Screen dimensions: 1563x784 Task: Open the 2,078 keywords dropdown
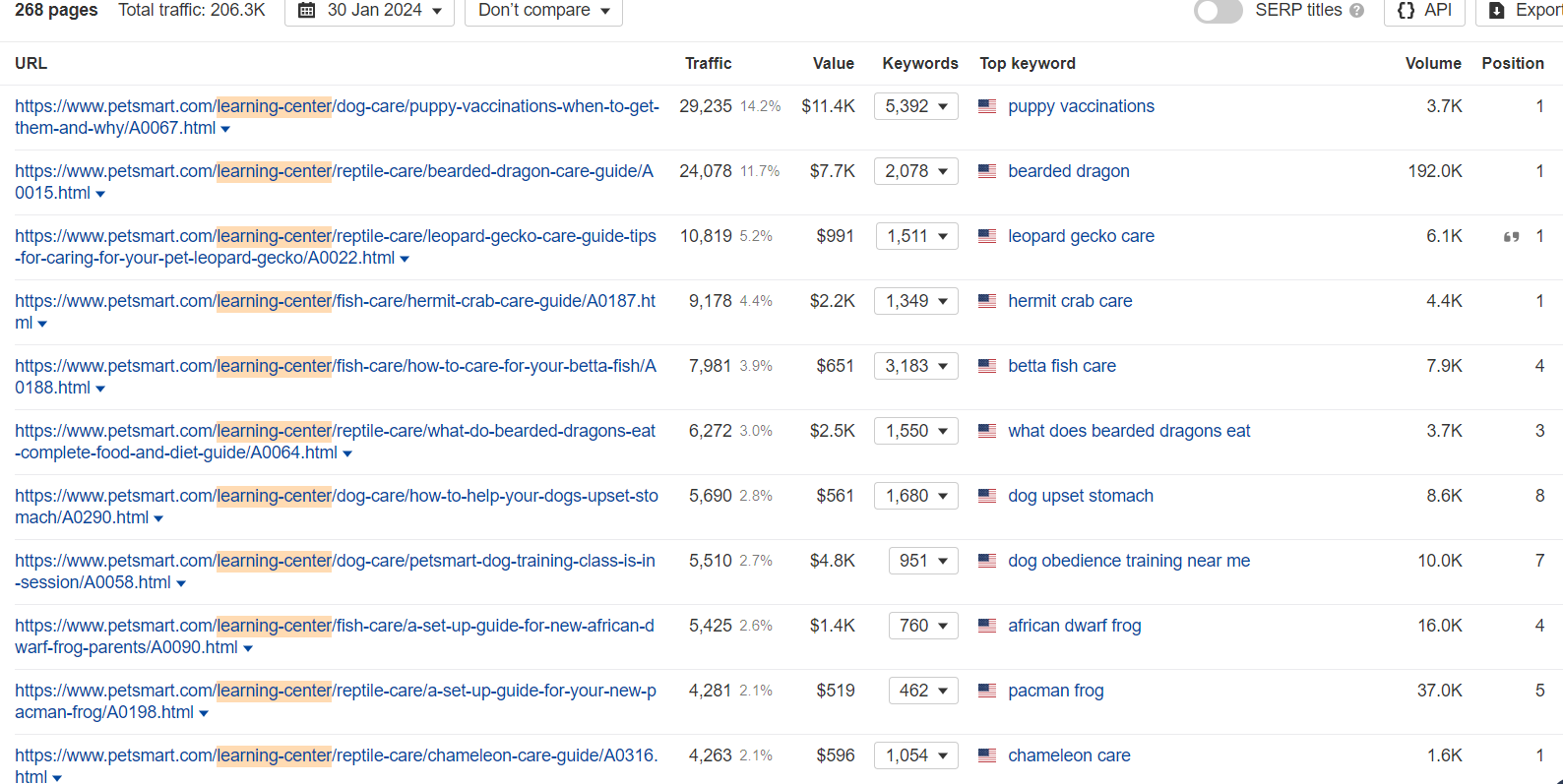916,171
